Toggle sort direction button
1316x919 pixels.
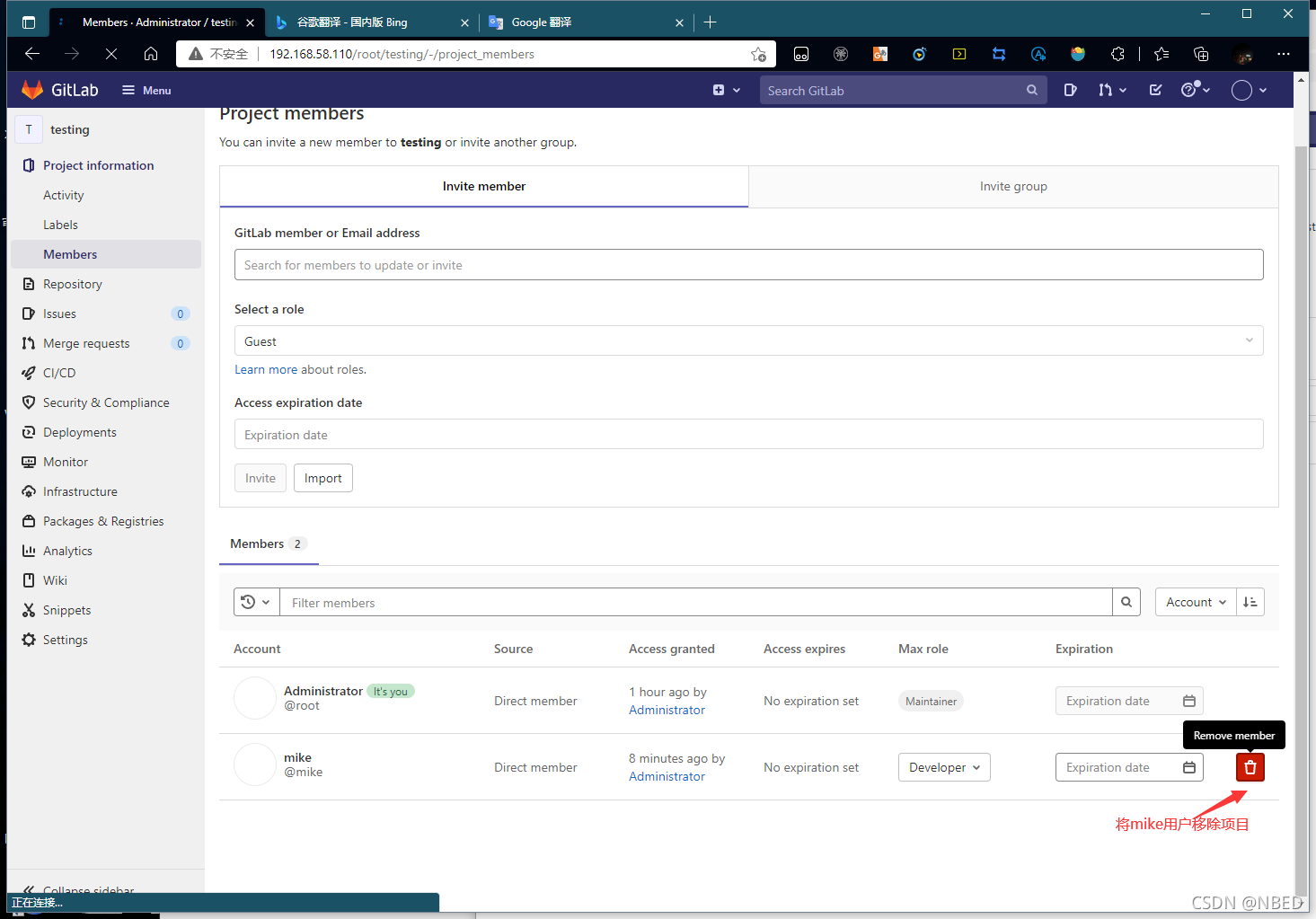point(1250,602)
